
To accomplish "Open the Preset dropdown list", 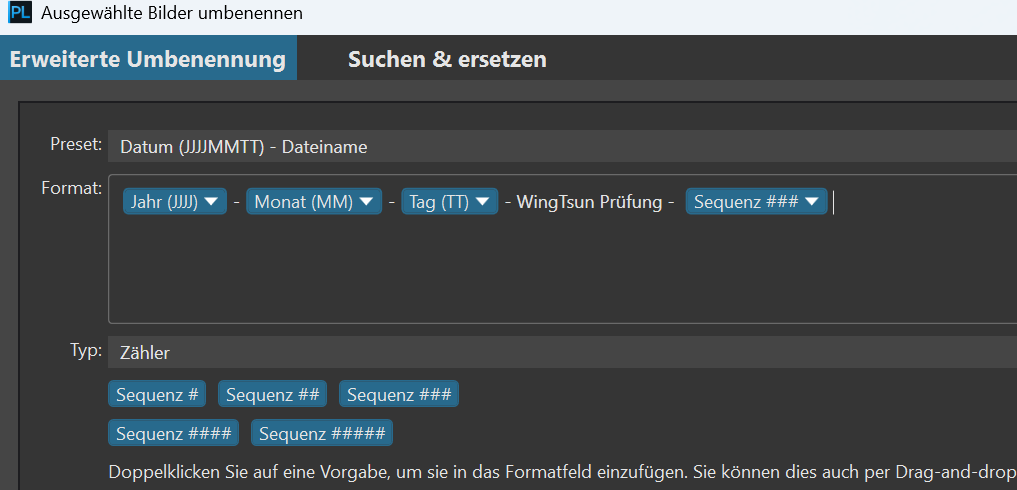I will tap(560, 147).
